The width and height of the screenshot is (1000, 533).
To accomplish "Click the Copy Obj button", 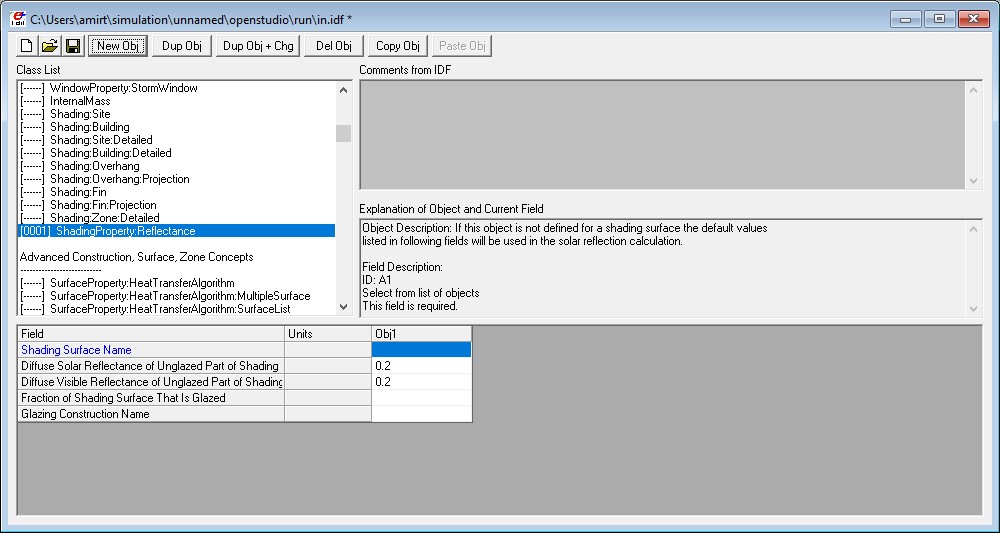I will [398, 46].
